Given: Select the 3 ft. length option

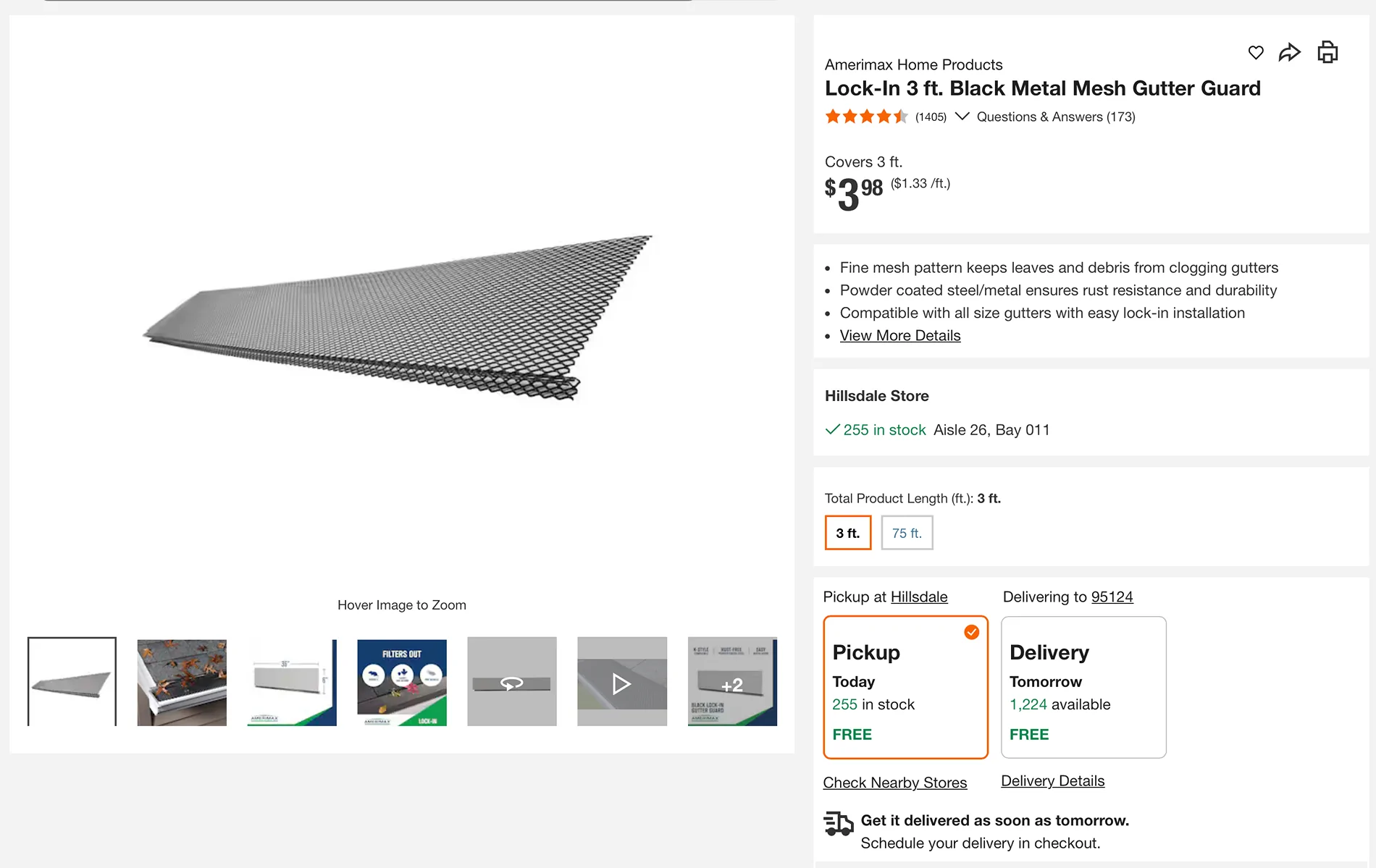Looking at the screenshot, I should click(848, 533).
